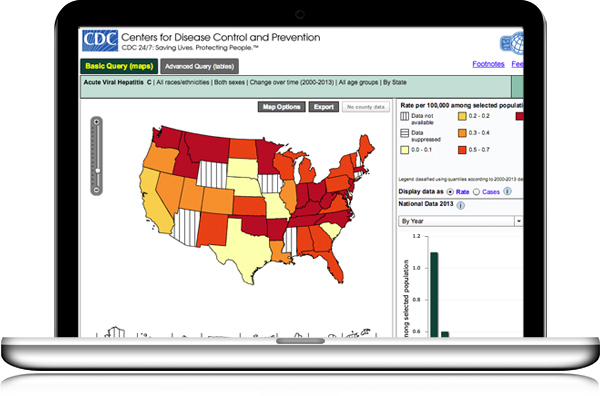Select the Rate radio button
The image size is (600, 396).
click(x=450, y=192)
